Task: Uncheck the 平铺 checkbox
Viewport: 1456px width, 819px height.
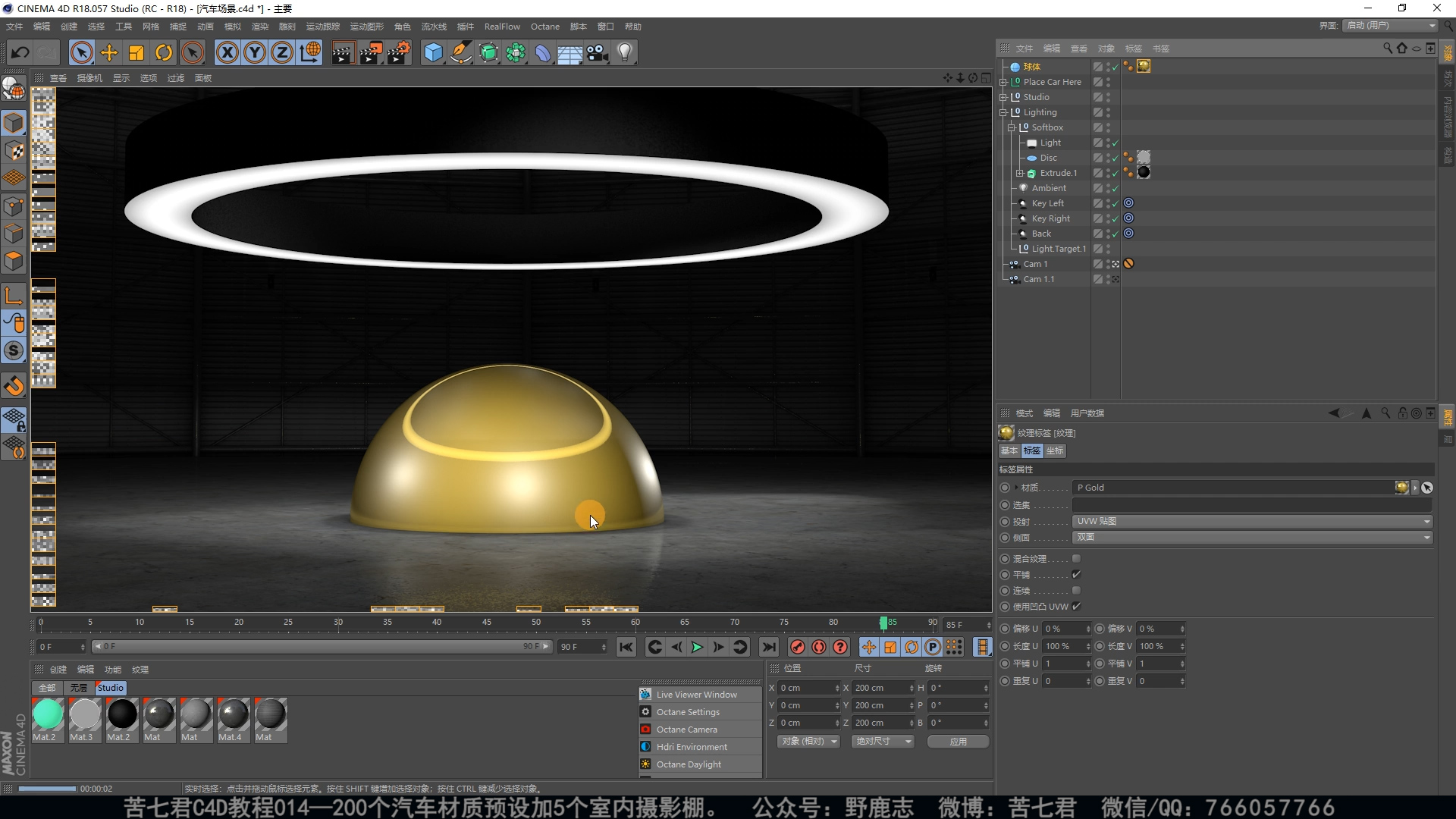Action: (x=1076, y=575)
